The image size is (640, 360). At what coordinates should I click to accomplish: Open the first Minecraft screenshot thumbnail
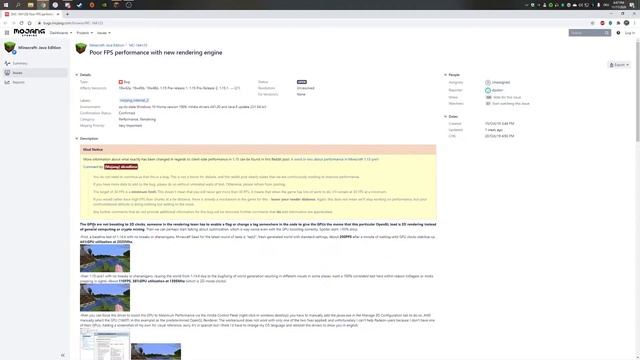(105, 258)
